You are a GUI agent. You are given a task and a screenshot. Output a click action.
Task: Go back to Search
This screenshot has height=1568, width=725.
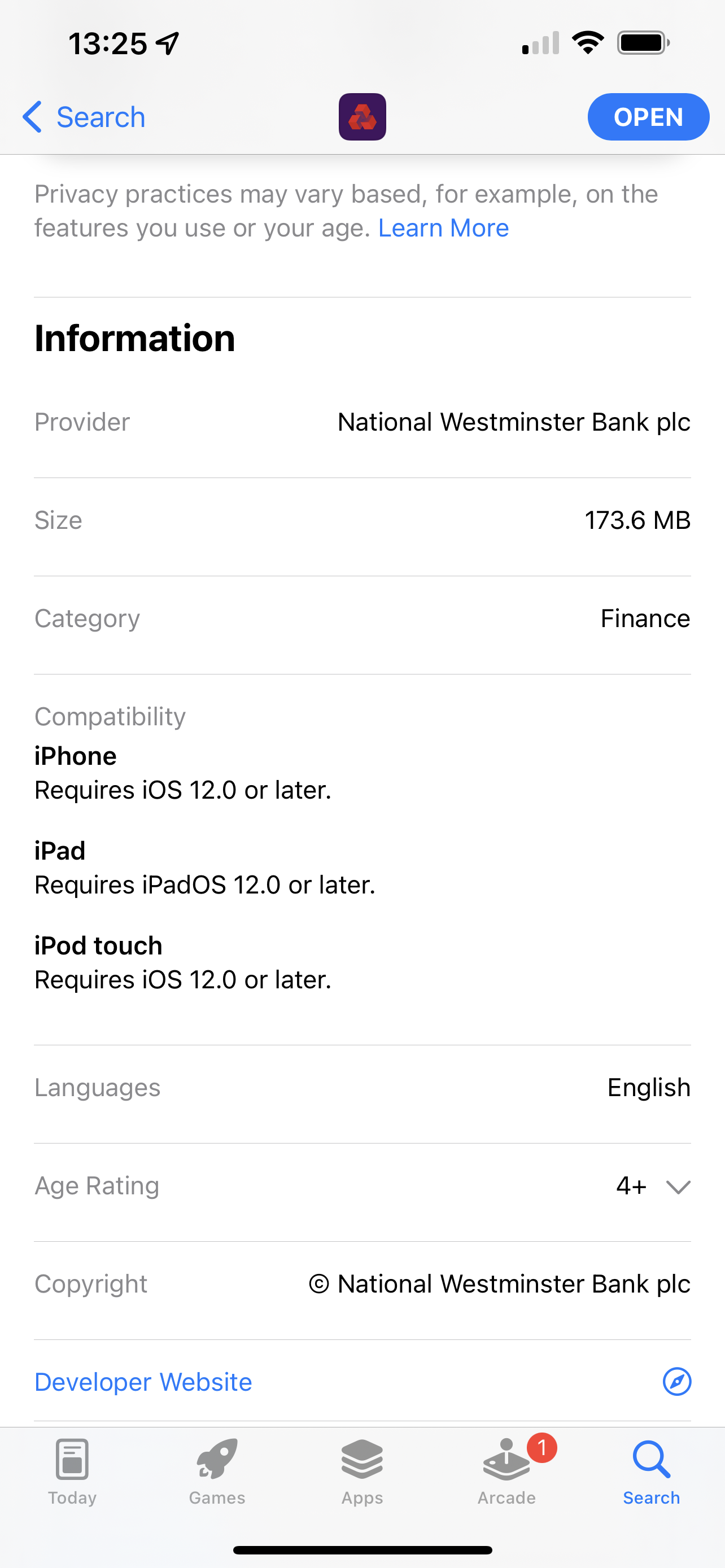click(x=84, y=117)
